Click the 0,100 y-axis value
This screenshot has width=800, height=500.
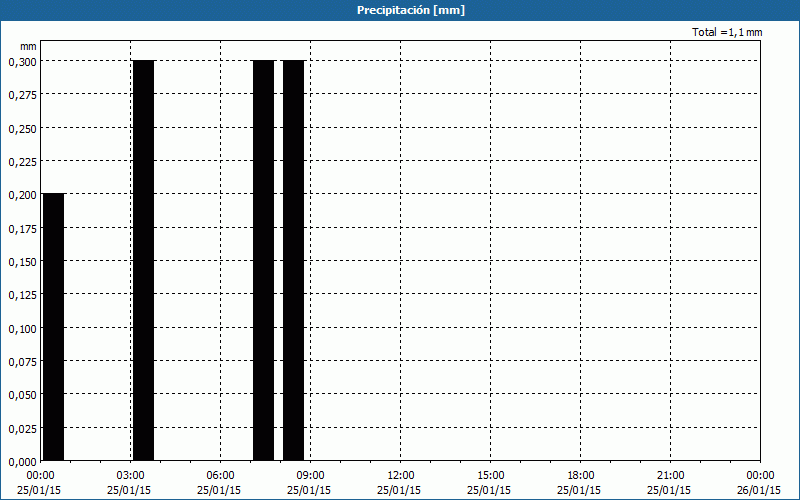22,329
